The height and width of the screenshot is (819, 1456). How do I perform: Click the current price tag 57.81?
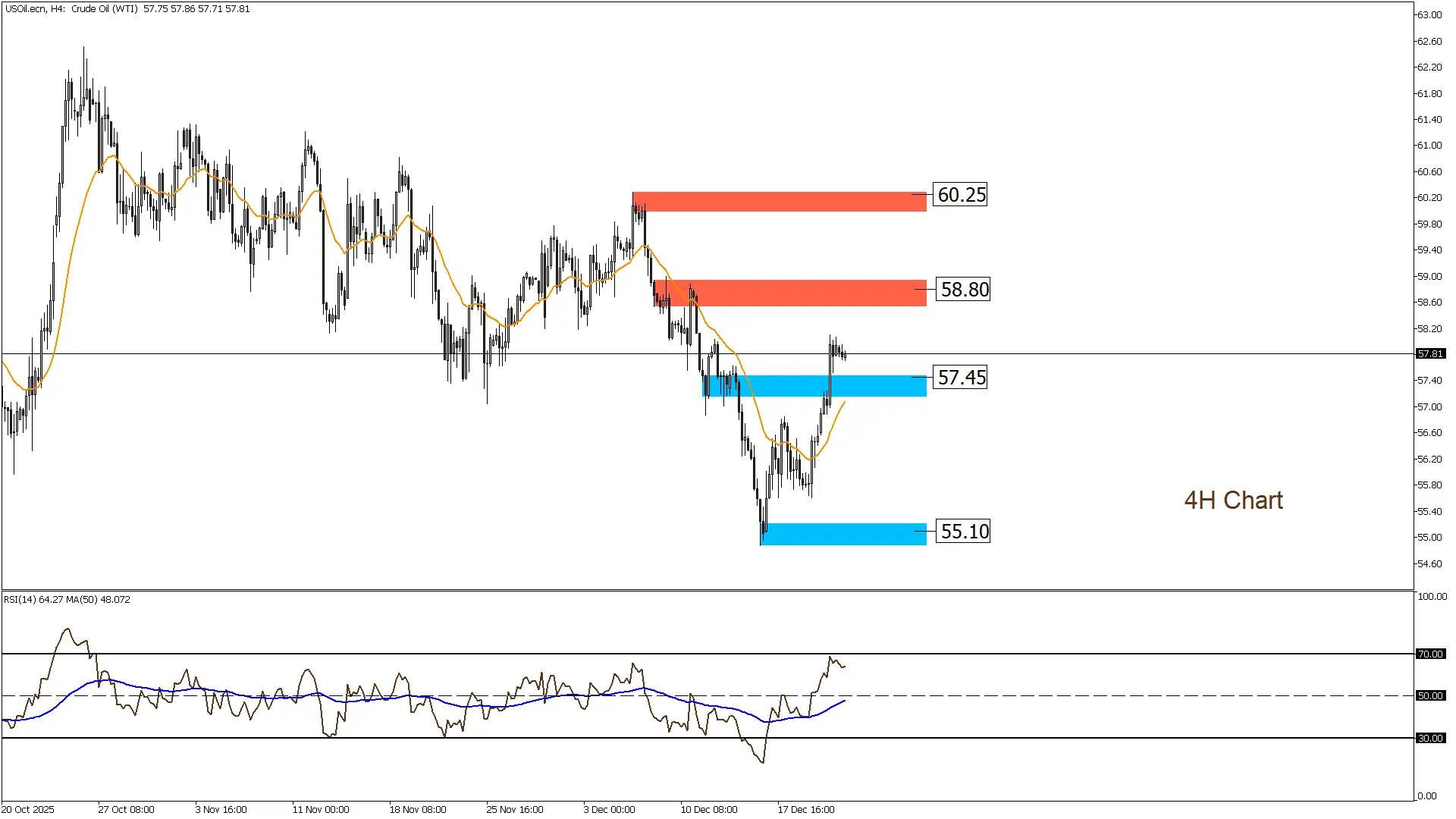tap(1430, 354)
